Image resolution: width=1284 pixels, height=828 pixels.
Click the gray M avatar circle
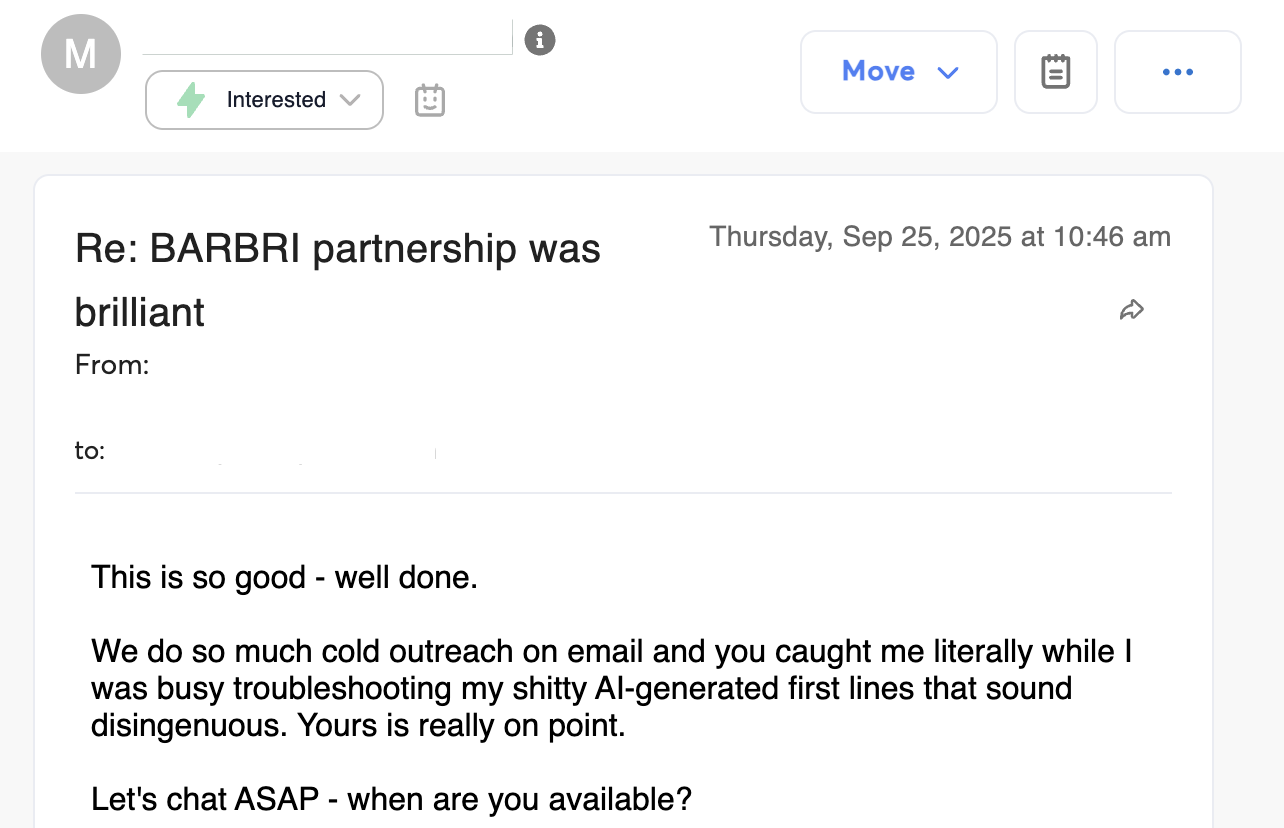coord(80,54)
